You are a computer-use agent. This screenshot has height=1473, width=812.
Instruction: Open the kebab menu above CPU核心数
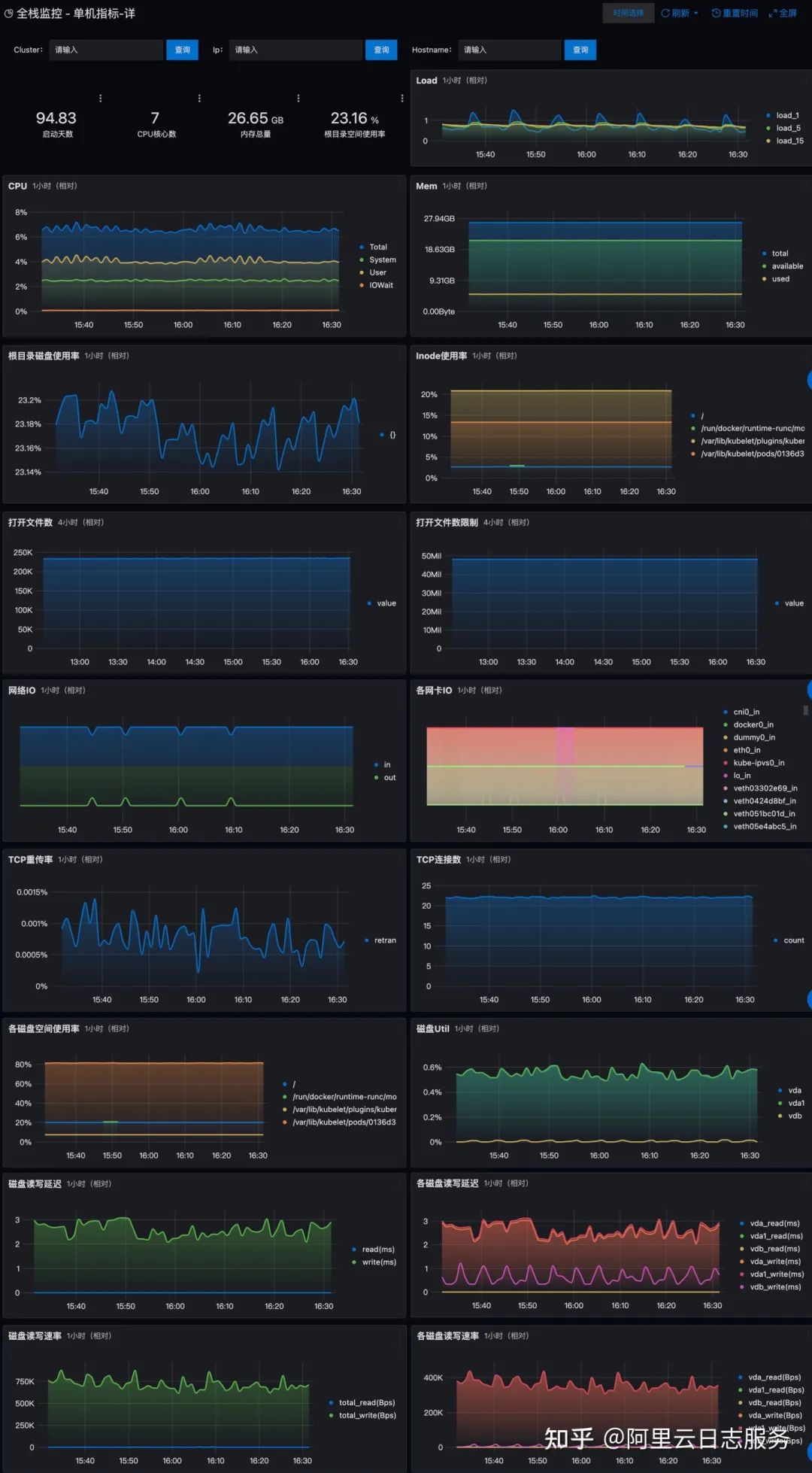[199, 99]
